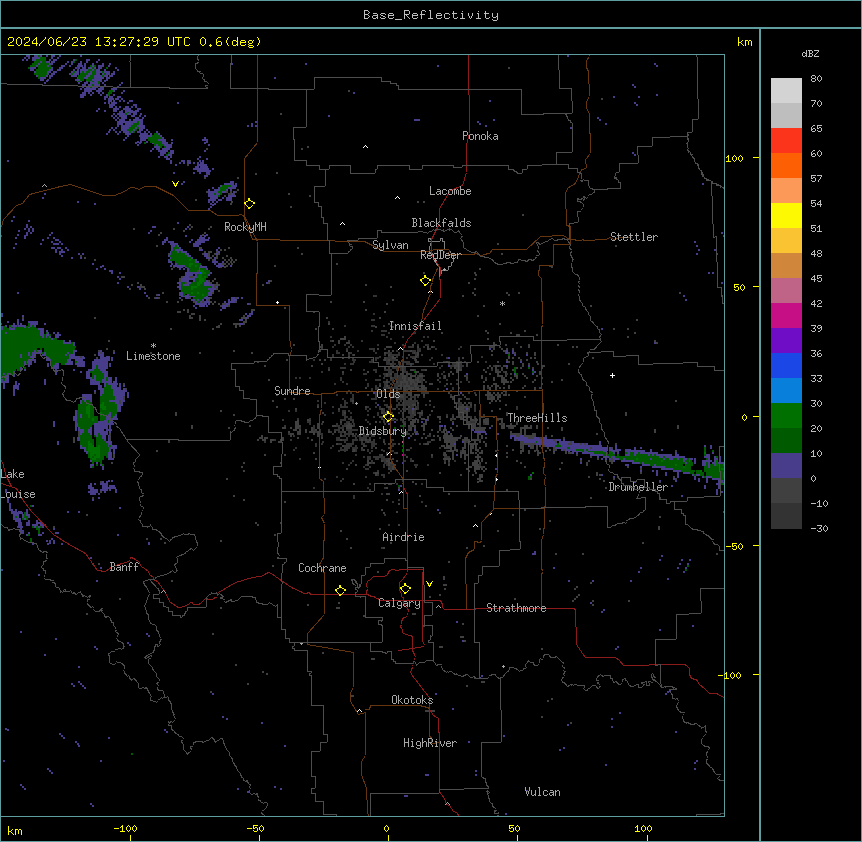Click the white 80 dBZ legend swatch
Image resolution: width=862 pixels, height=842 pixels.
pos(786,90)
